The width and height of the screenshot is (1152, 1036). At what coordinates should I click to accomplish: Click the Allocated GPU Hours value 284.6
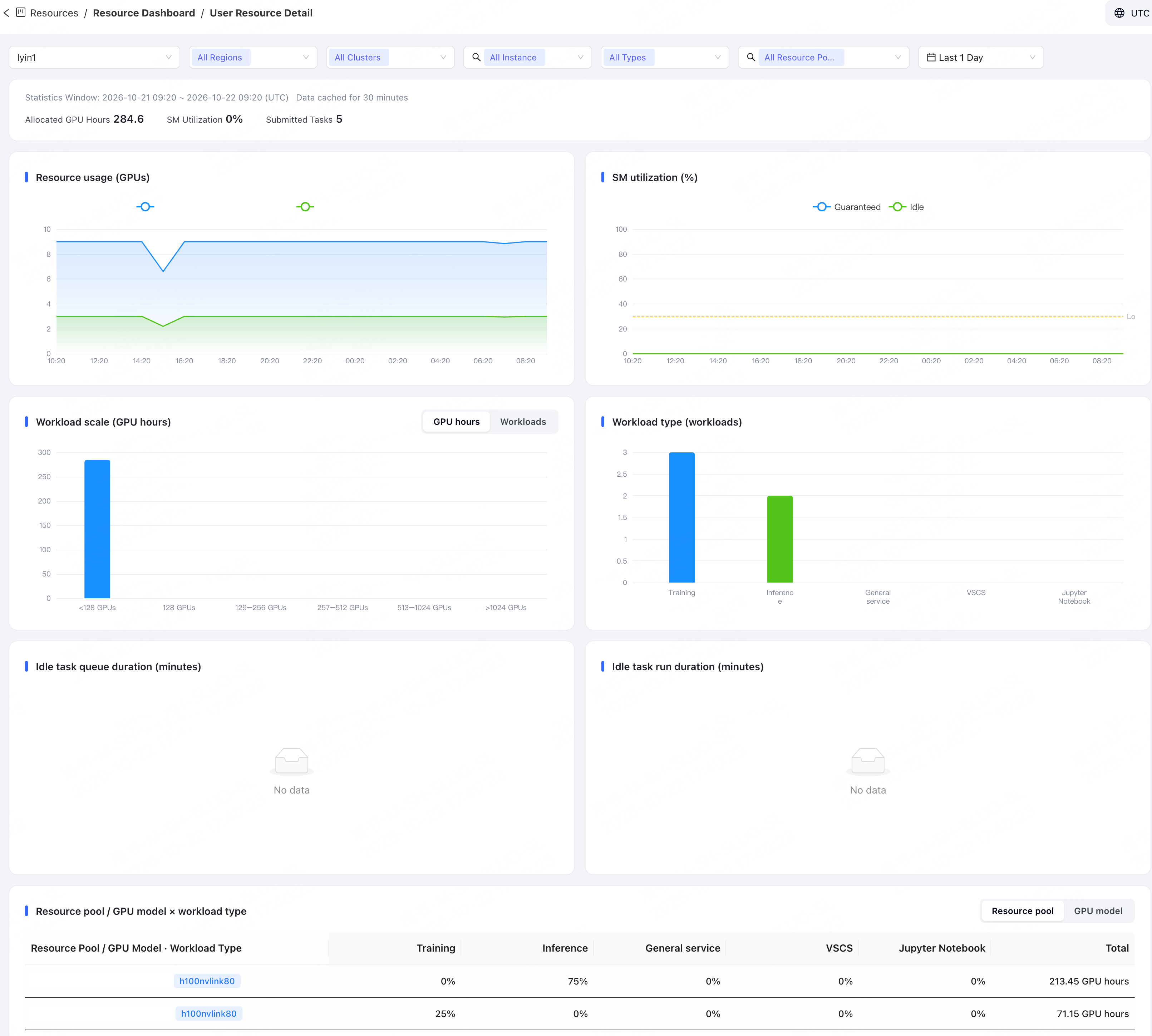point(129,119)
